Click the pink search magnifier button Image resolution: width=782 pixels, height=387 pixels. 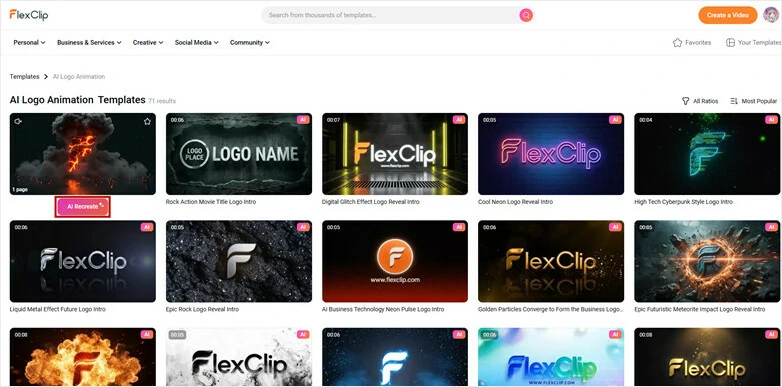tap(526, 15)
